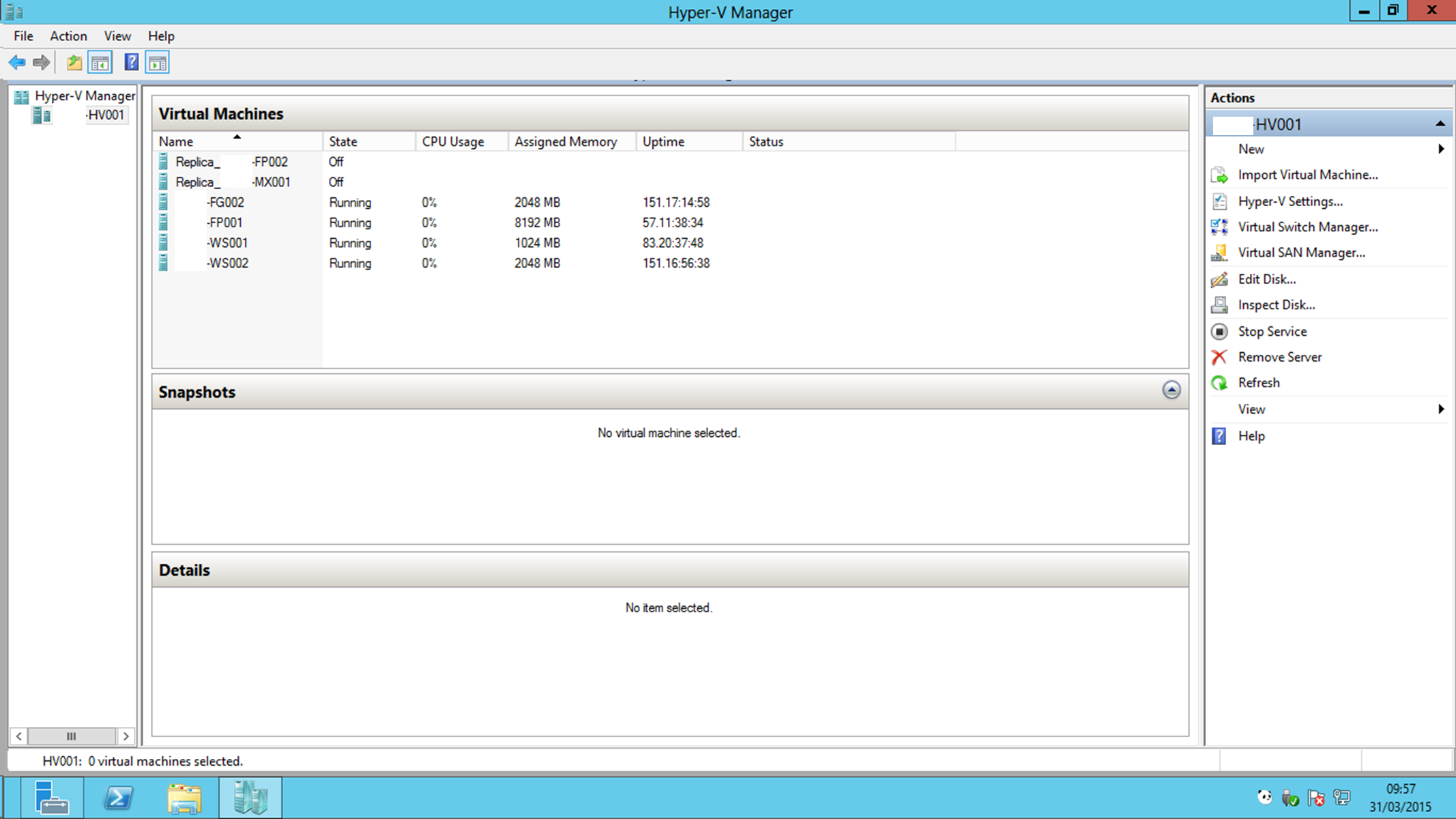Toggle the show/hide action pane icon
Image resolution: width=1456 pixels, height=819 pixels.
(158, 63)
